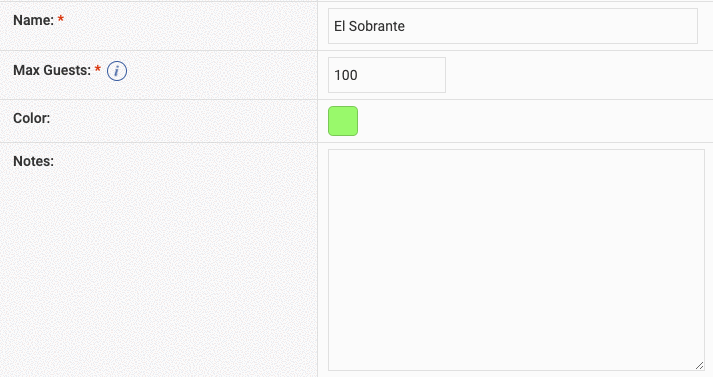Image resolution: width=713 pixels, height=377 pixels.
Task: Open the Max Guests info icon
Action: 117,71
